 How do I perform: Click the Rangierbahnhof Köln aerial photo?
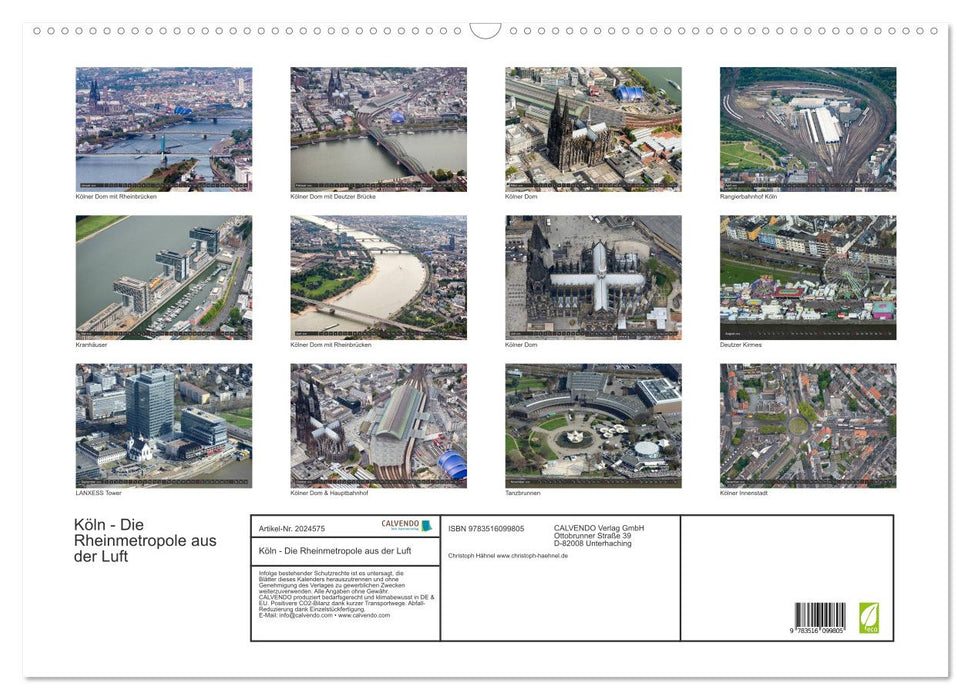click(807, 128)
